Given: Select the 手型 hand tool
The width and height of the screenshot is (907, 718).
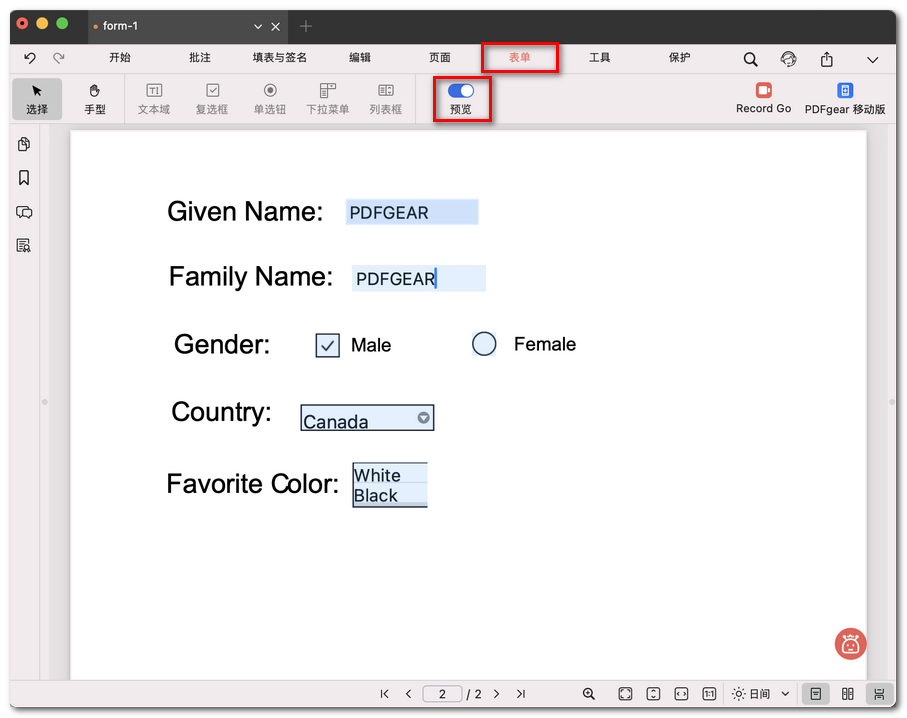Looking at the screenshot, I should (x=95, y=99).
